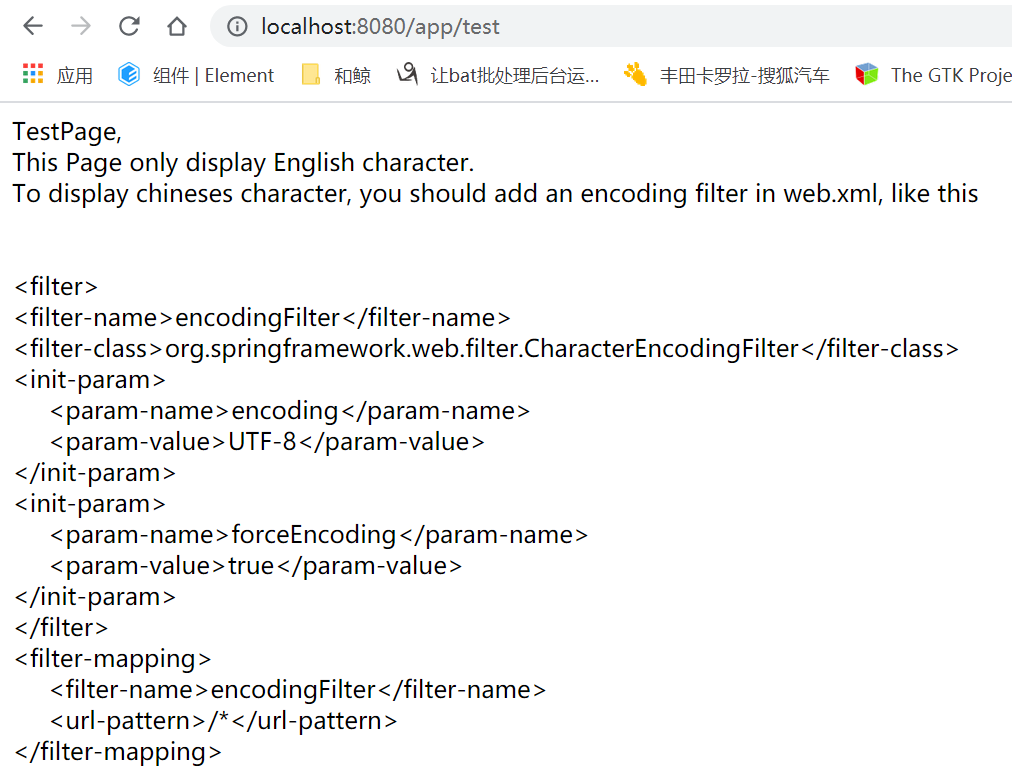Open the 让bat批处理后台运 bookmark
The height and width of the screenshot is (782, 1012).
[498, 75]
